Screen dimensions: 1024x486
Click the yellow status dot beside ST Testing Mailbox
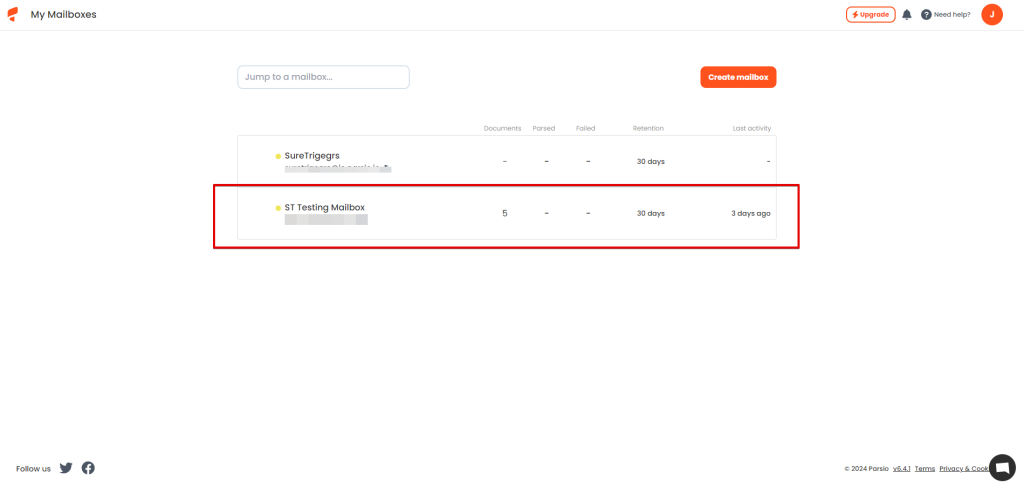pyautogui.click(x=278, y=208)
